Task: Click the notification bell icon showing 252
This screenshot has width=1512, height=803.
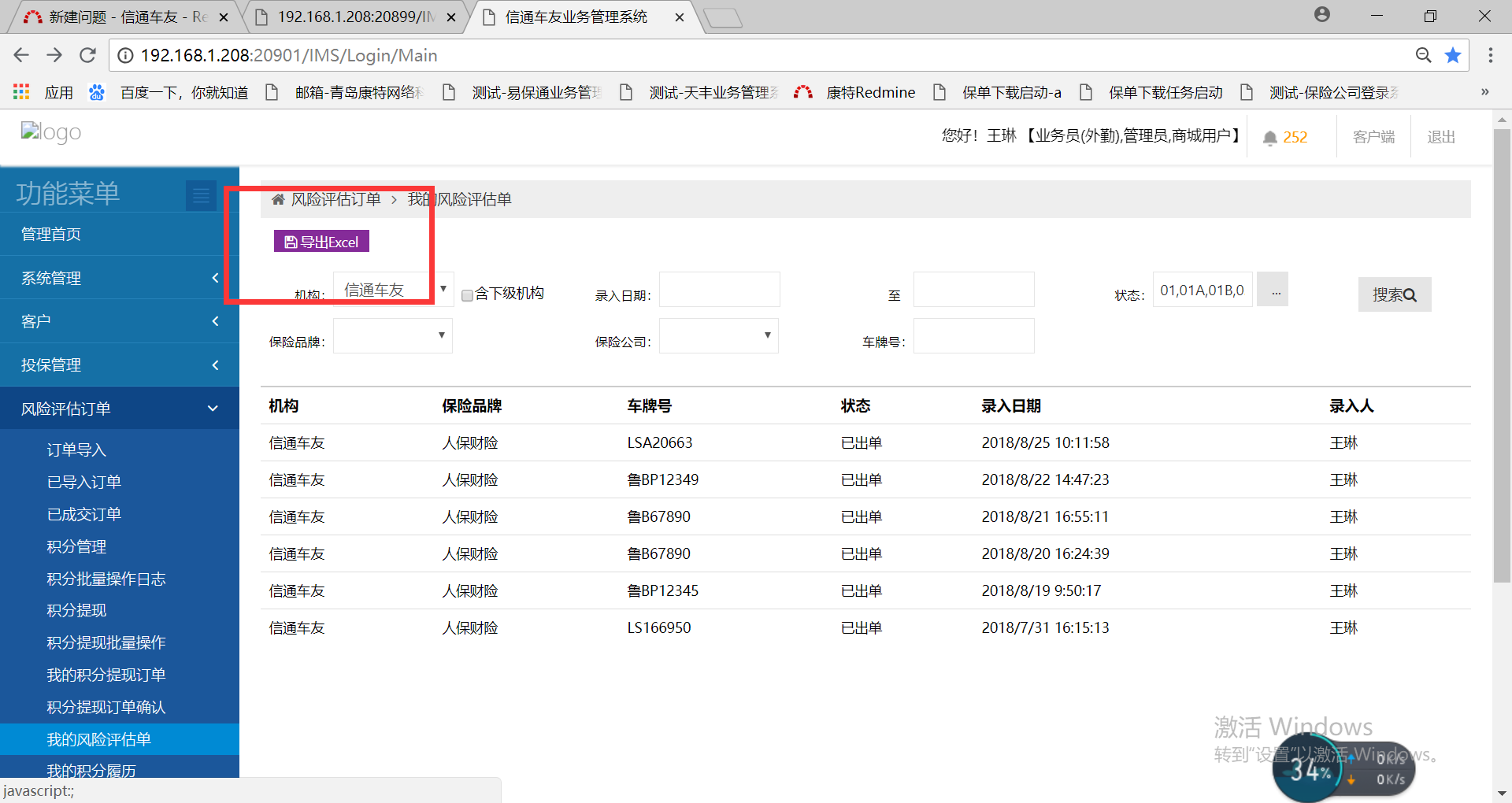Action: point(1269,138)
